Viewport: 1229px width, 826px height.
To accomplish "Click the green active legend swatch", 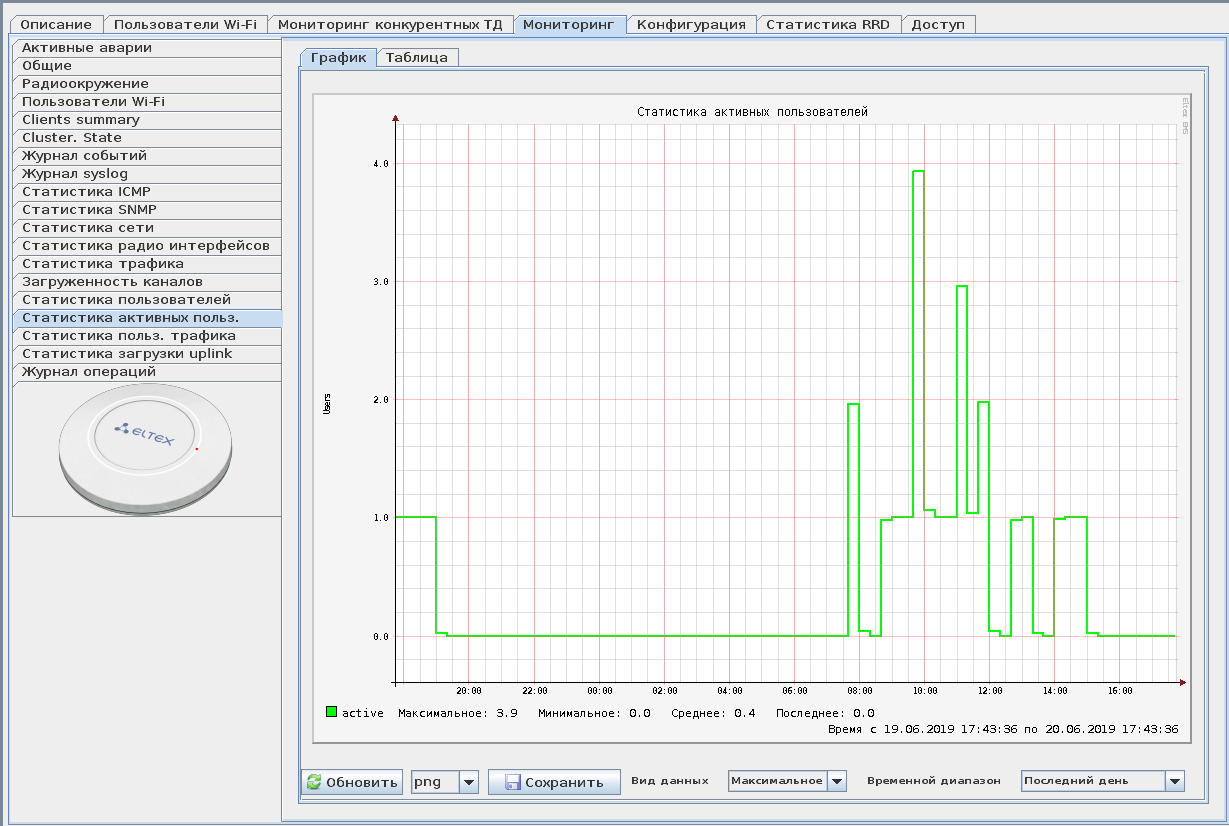I will pyautogui.click(x=331, y=712).
